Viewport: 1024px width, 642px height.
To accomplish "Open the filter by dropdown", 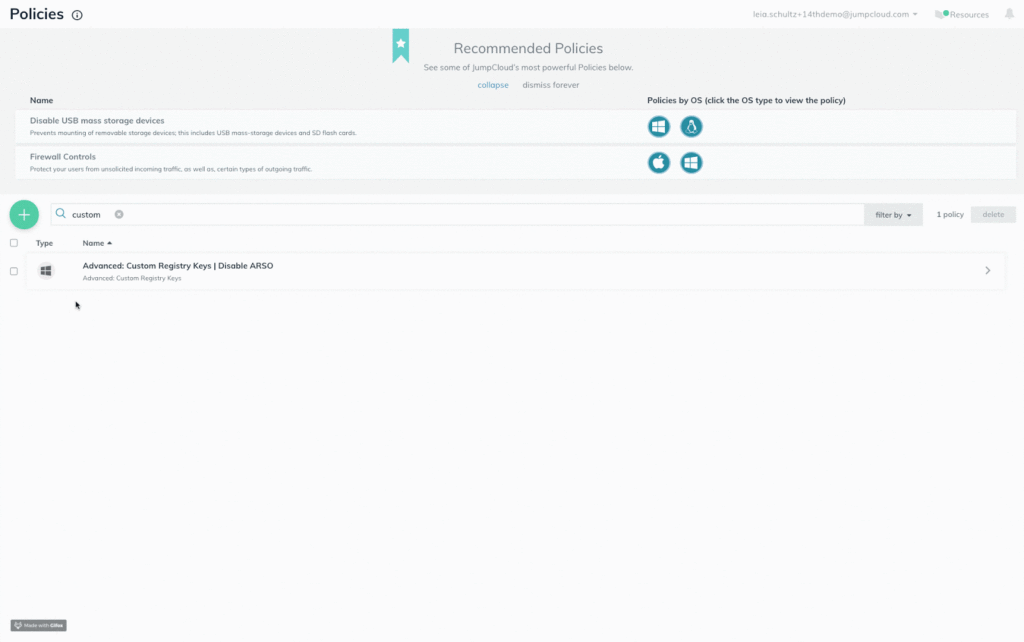I will tap(893, 215).
